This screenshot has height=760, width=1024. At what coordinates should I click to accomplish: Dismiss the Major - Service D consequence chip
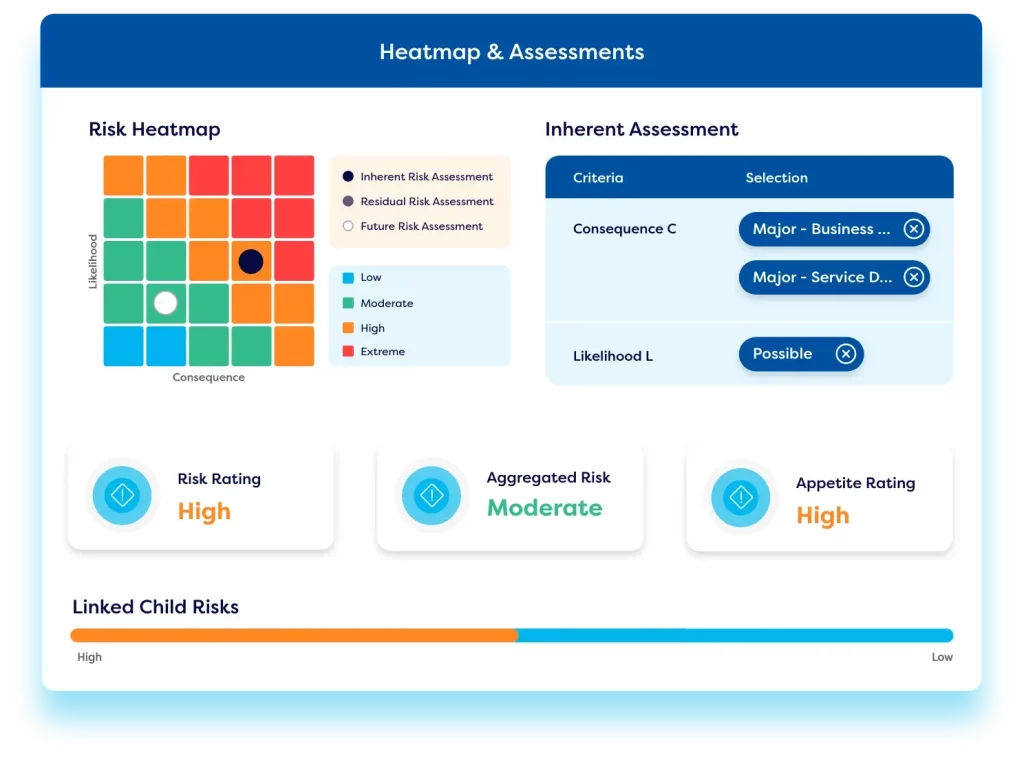tap(914, 277)
